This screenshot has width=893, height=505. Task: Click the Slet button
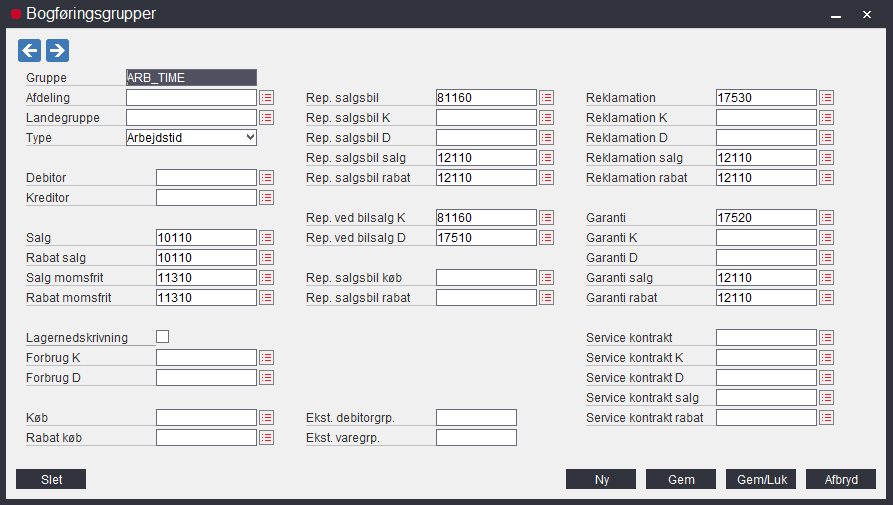click(51, 479)
